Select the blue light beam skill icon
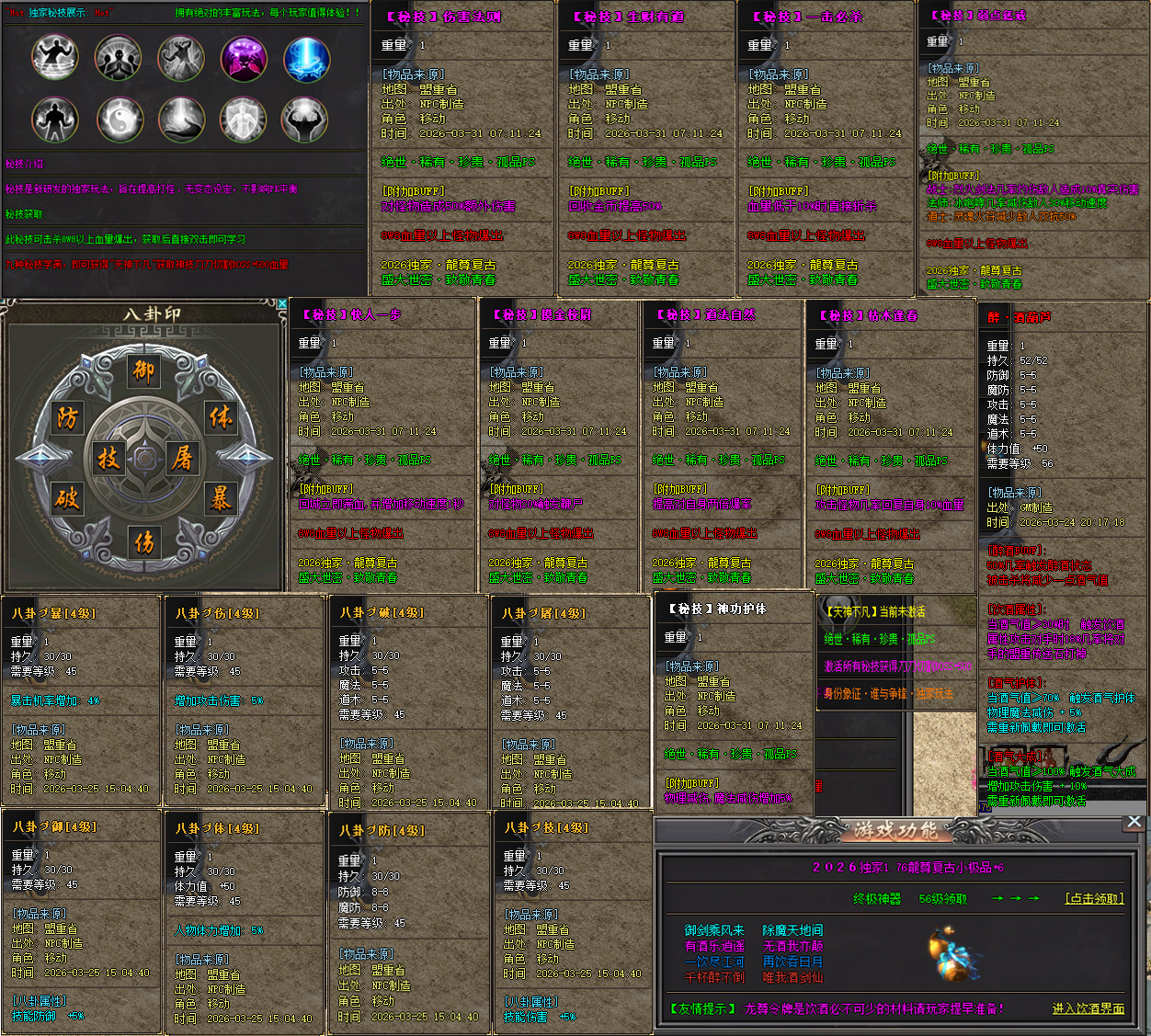Image resolution: width=1151 pixels, height=1036 pixels. coord(307,57)
